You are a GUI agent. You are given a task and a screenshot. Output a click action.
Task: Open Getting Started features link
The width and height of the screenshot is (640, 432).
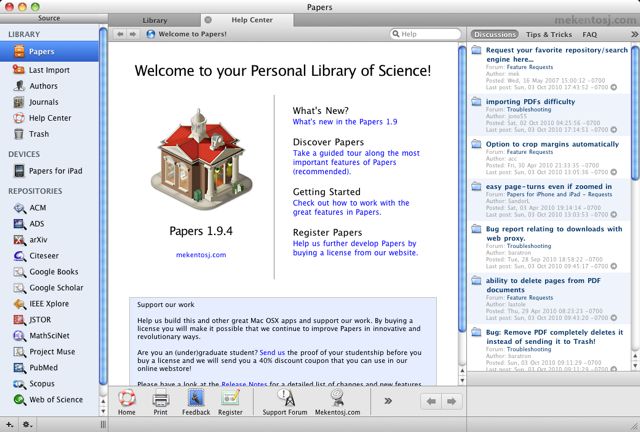pyautogui.click(x=351, y=207)
